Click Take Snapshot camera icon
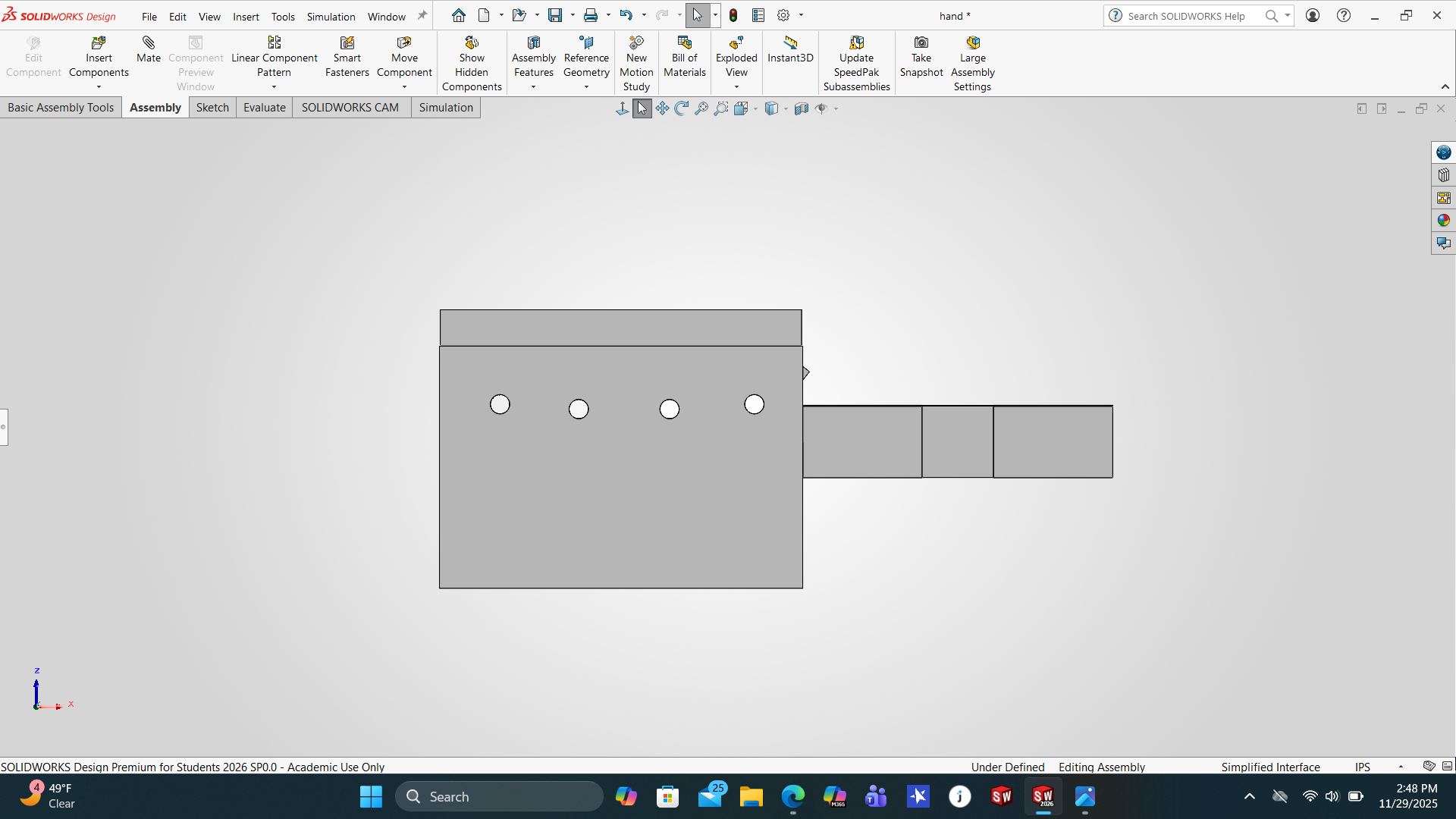The height and width of the screenshot is (819, 1456). pos(921,43)
